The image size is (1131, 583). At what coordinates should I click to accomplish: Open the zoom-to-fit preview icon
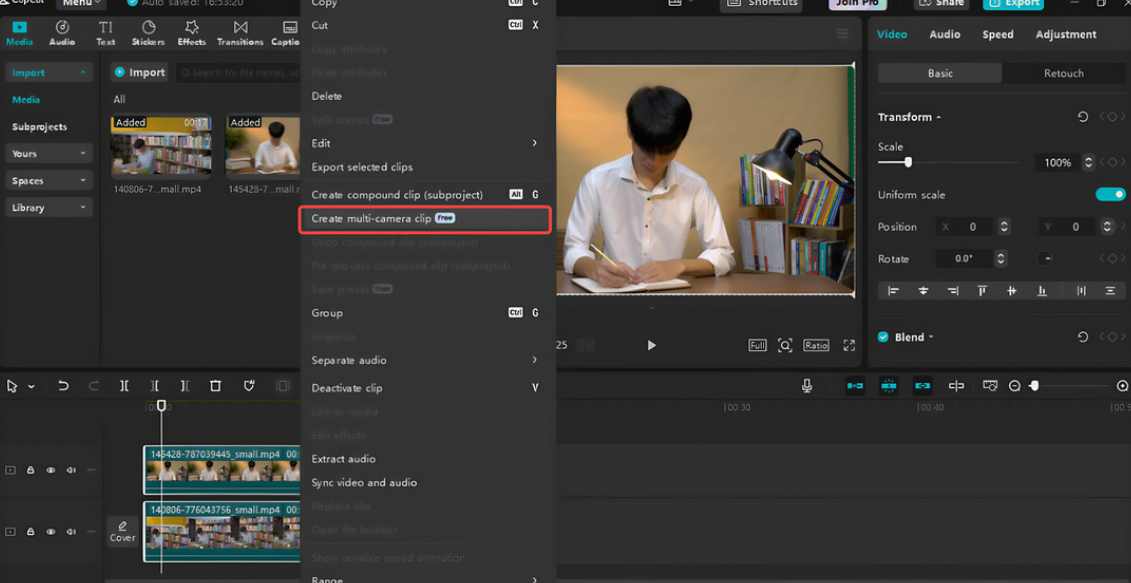click(x=785, y=345)
